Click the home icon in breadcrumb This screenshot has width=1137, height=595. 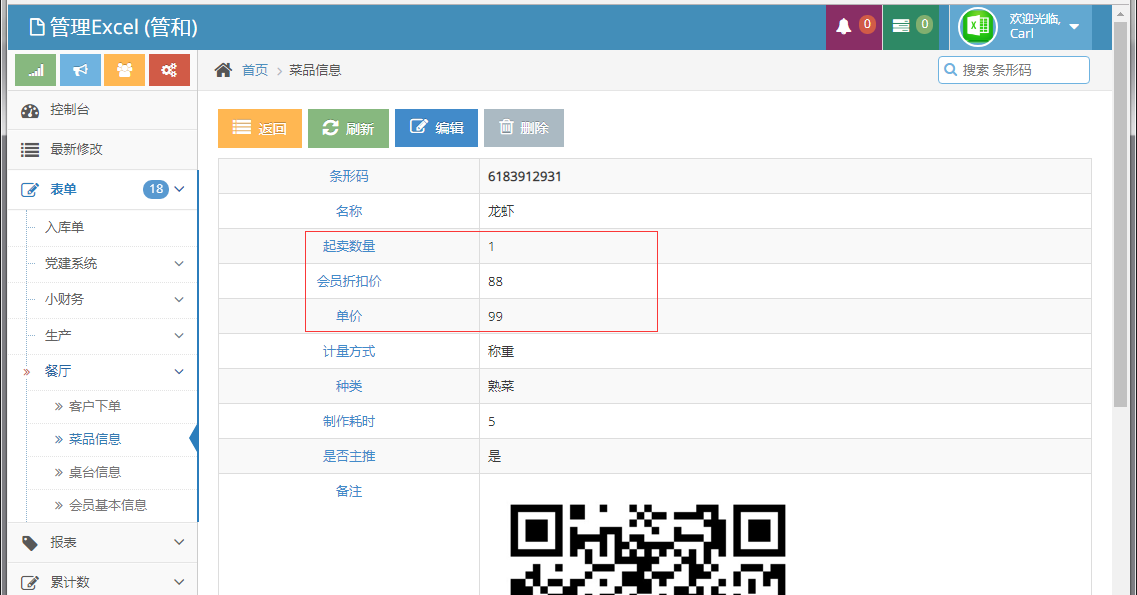click(223, 70)
